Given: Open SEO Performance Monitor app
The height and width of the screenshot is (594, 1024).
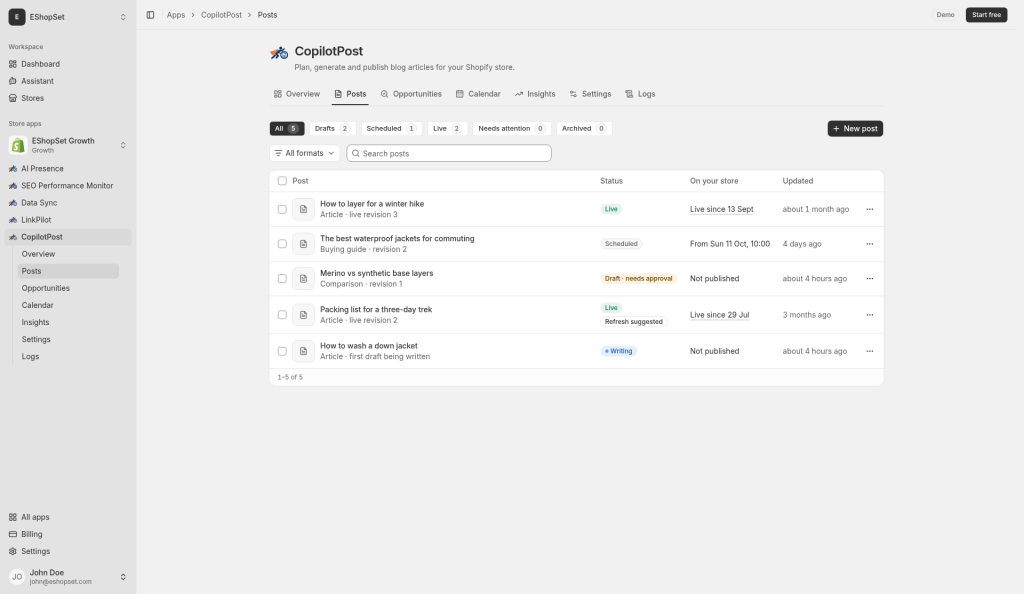Looking at the screenshot, I should 68,185.
